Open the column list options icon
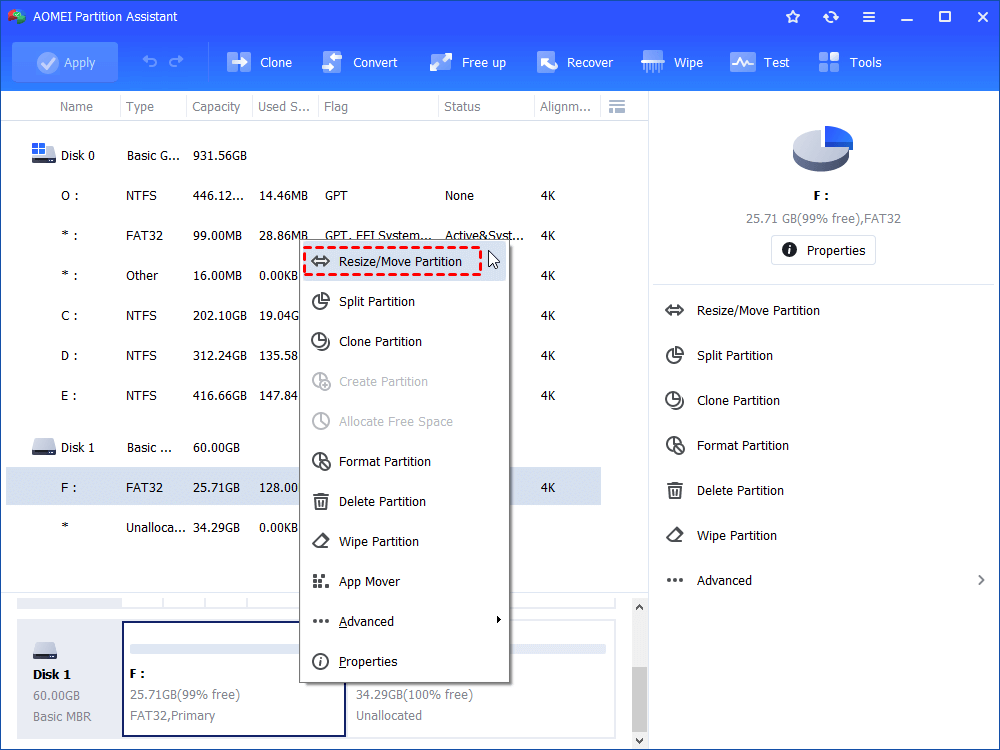 coord(617,106)
